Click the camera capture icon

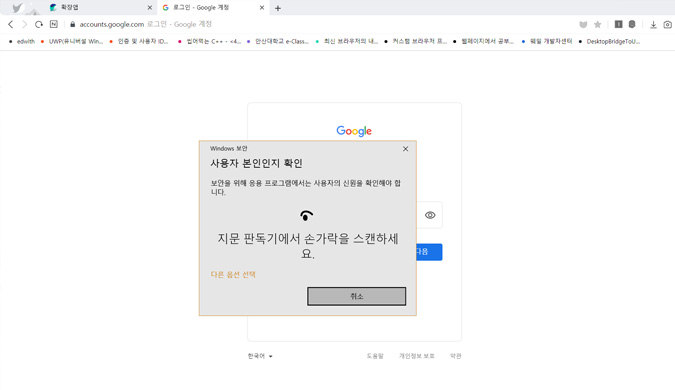(x=667, y=25)
